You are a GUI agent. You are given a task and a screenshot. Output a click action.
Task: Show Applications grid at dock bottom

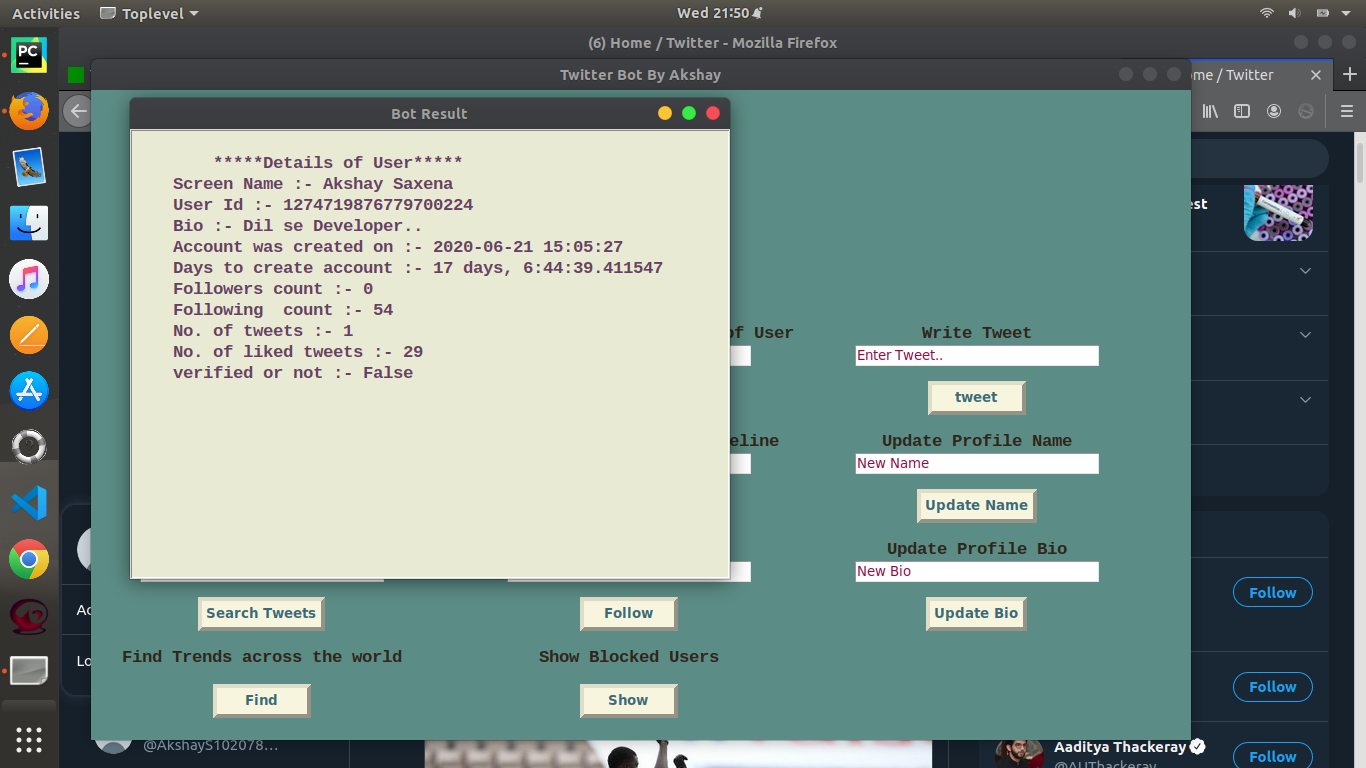click(29, 739)
